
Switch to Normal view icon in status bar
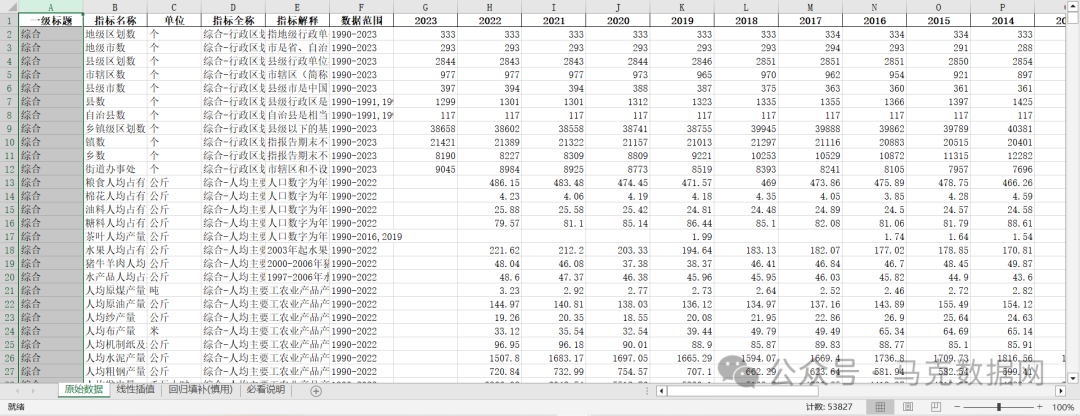pyautogui.click(x=880, y=407)
